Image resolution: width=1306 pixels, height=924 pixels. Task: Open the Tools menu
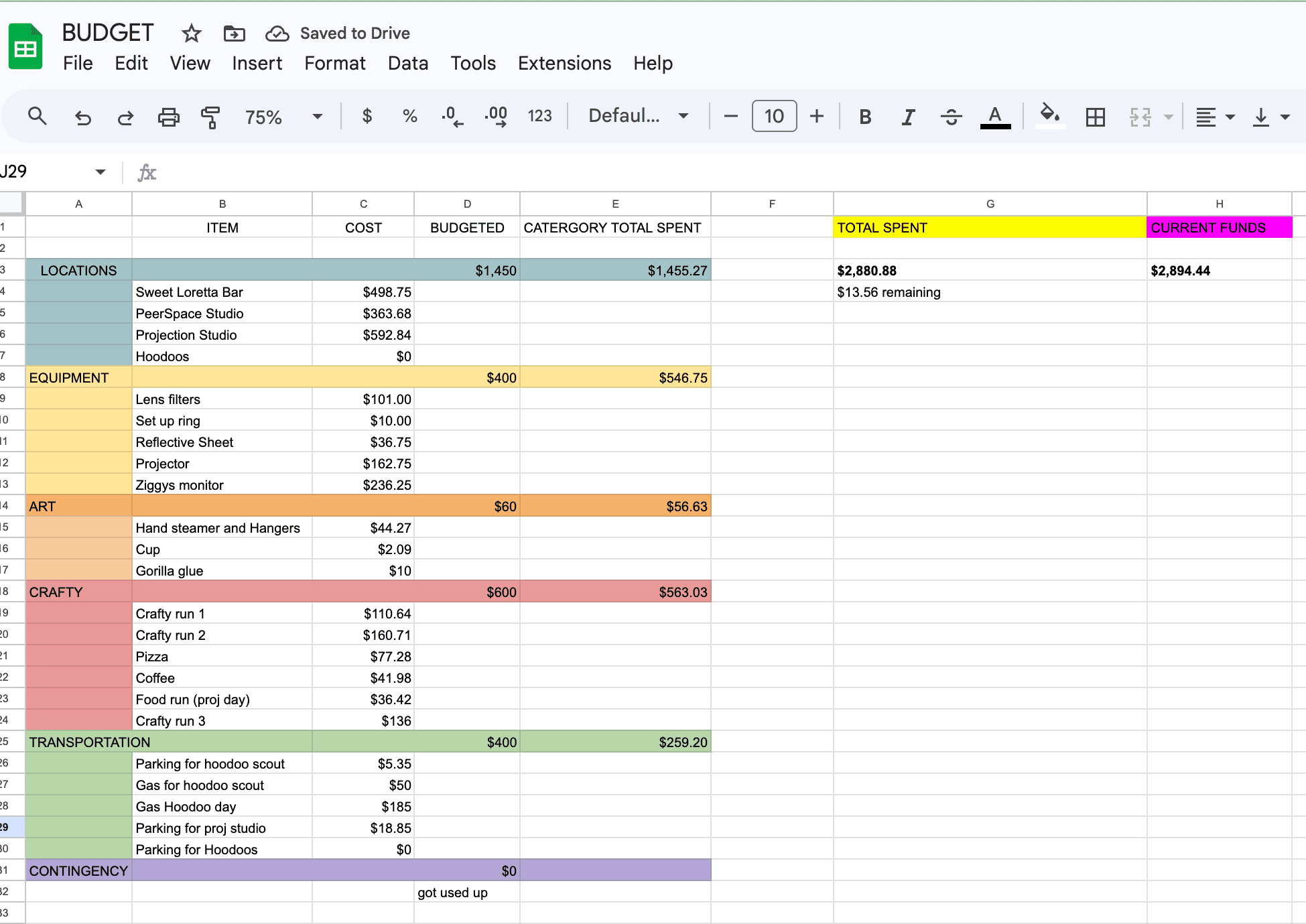click(x=473, y=63)
